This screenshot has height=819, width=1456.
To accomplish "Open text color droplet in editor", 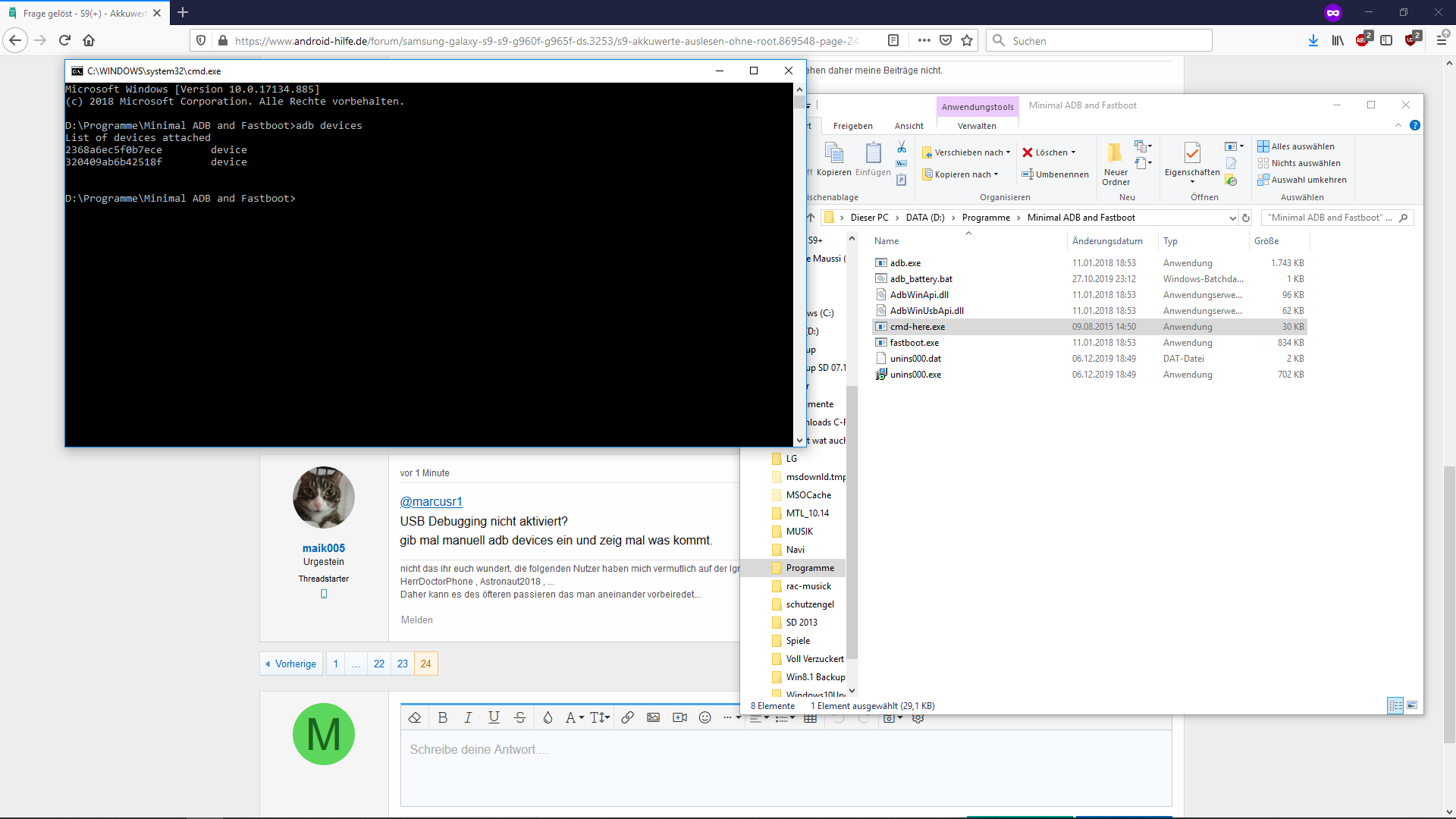I will (x=548, y=717).
